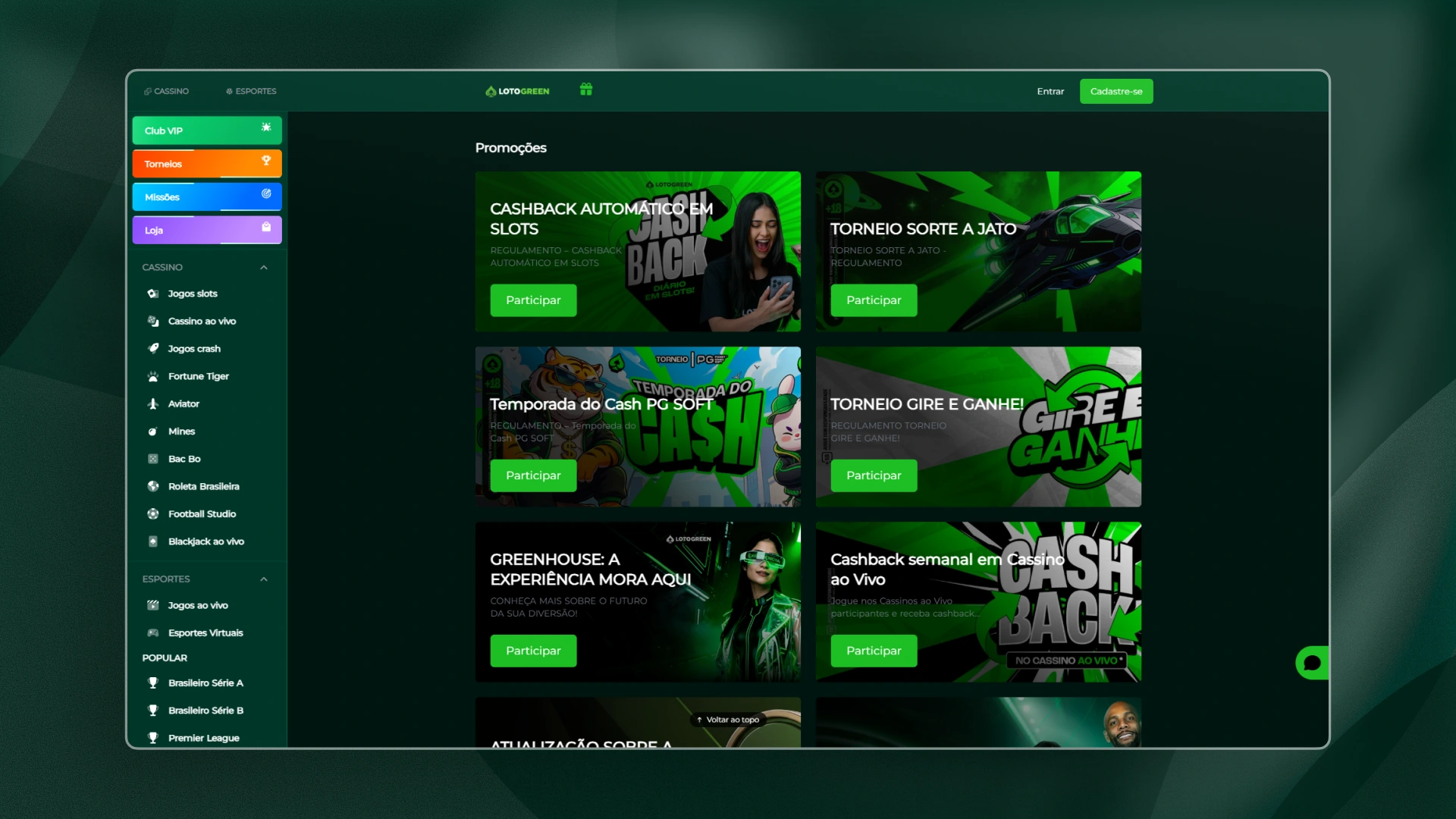This screenshot has width=1456, height=819.
Task: Open the Mines link
Action: click(x=182, y=431)
